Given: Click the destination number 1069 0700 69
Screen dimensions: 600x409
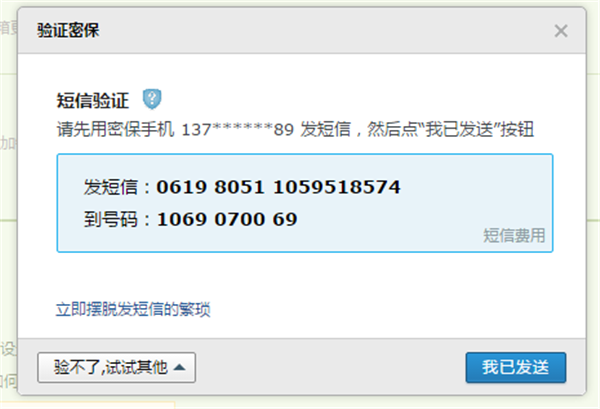Looking at the screenshot, I should 227,219.
